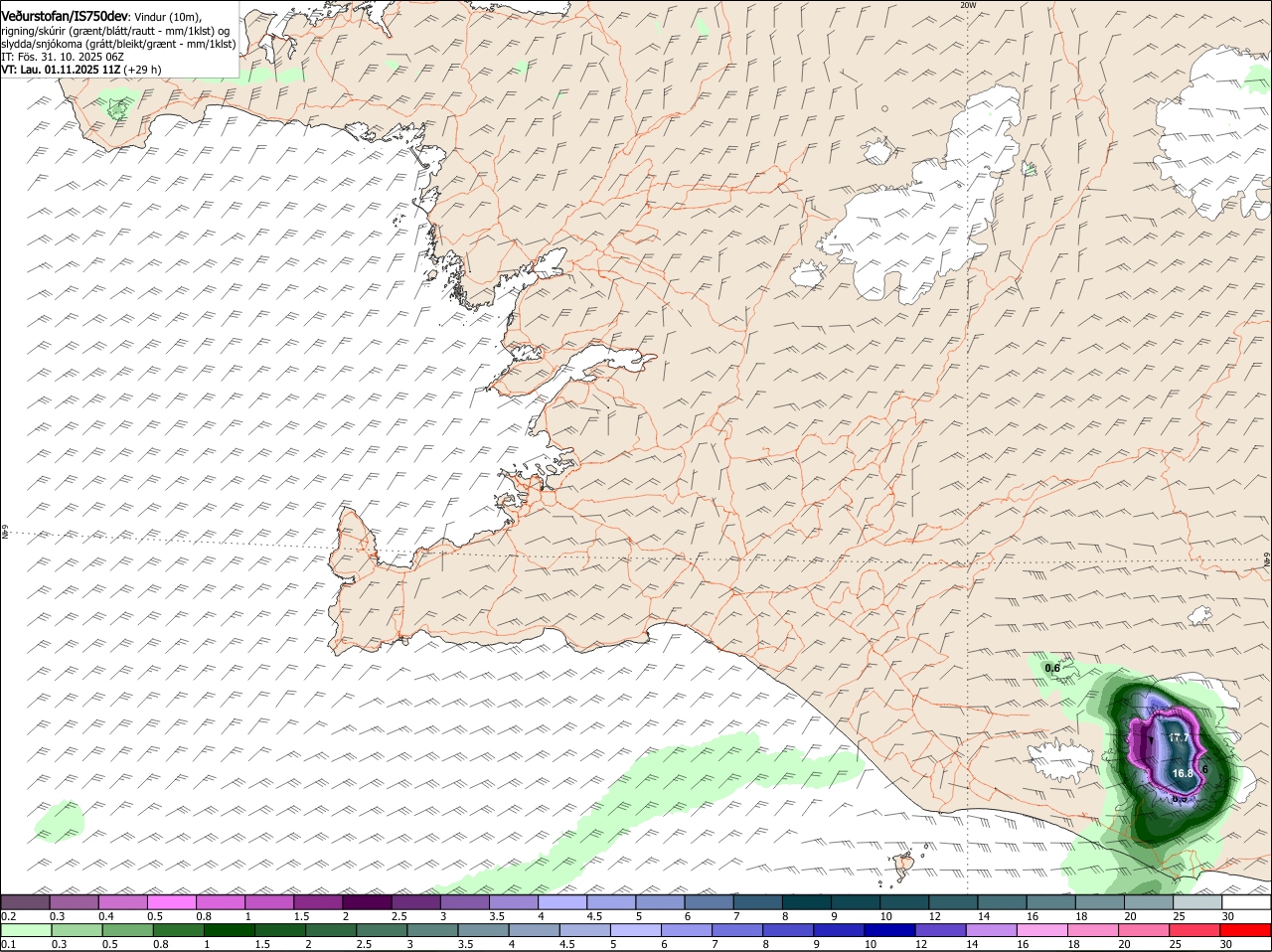This screenshot has width=1272, height=952.
Task: Click the 17.7 precipitation value on map
Action: point(1178,738)
